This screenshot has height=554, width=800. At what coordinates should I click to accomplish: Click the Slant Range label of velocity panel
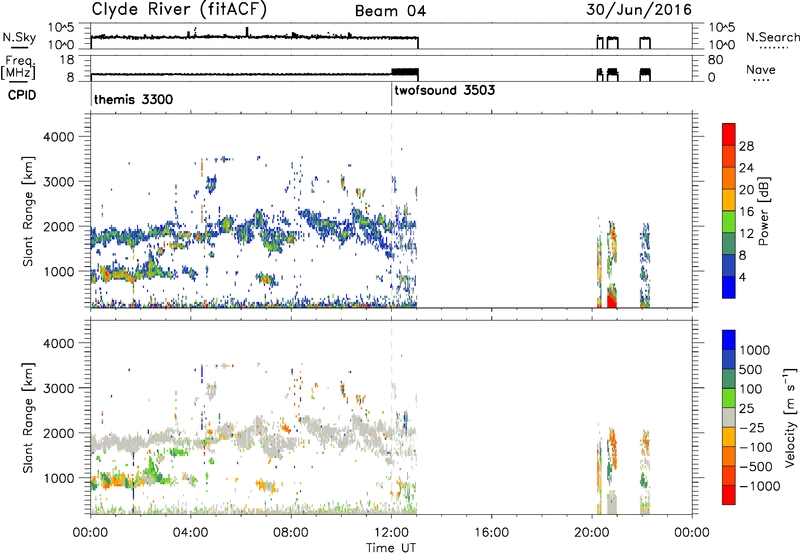[x=28, y=417]
